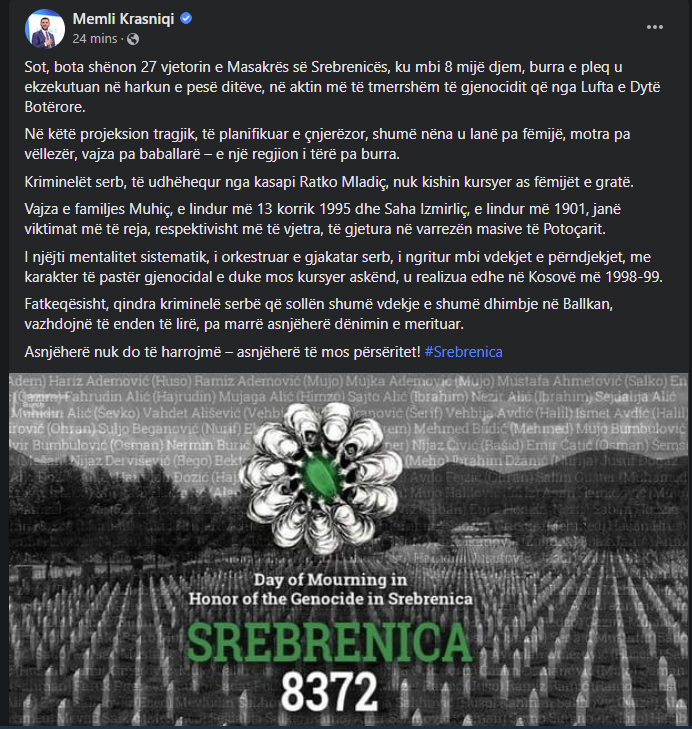Open the 24 mins timestamp link
The height and width of the screenshot is (729, 692).
[95, 39]
